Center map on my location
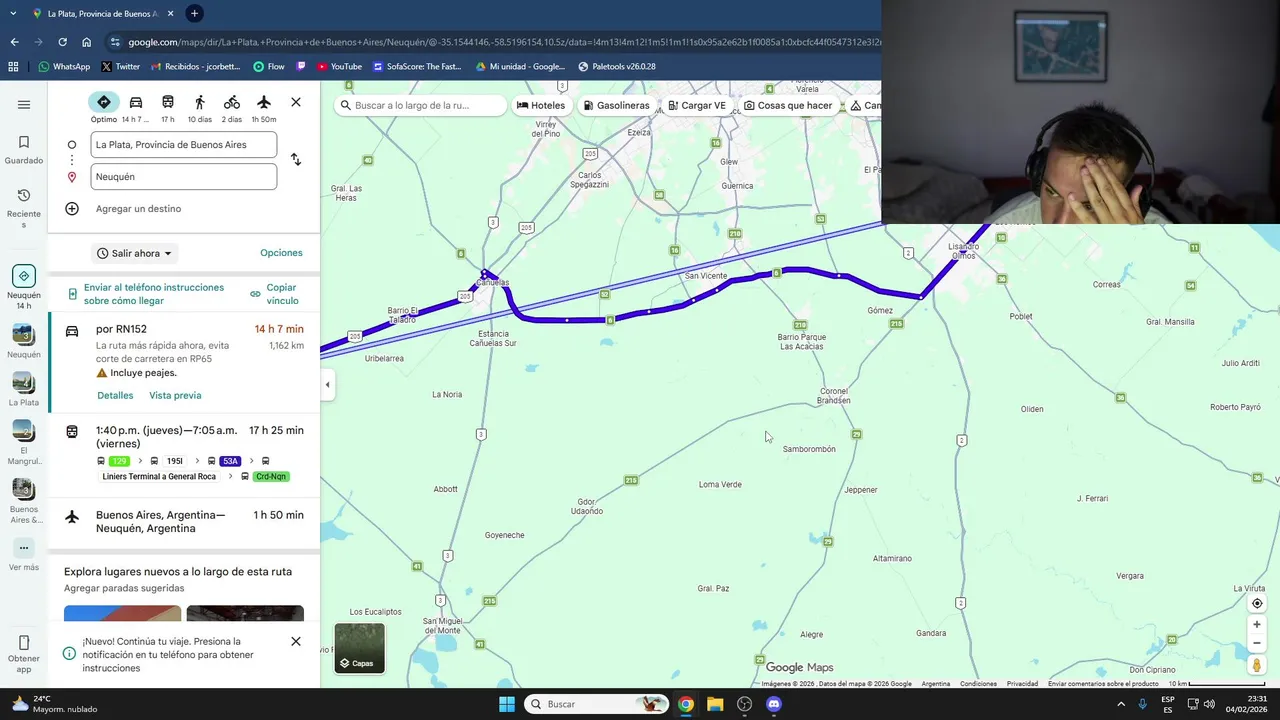The width and height of the screenshot is (1280, 720). 1257,603
